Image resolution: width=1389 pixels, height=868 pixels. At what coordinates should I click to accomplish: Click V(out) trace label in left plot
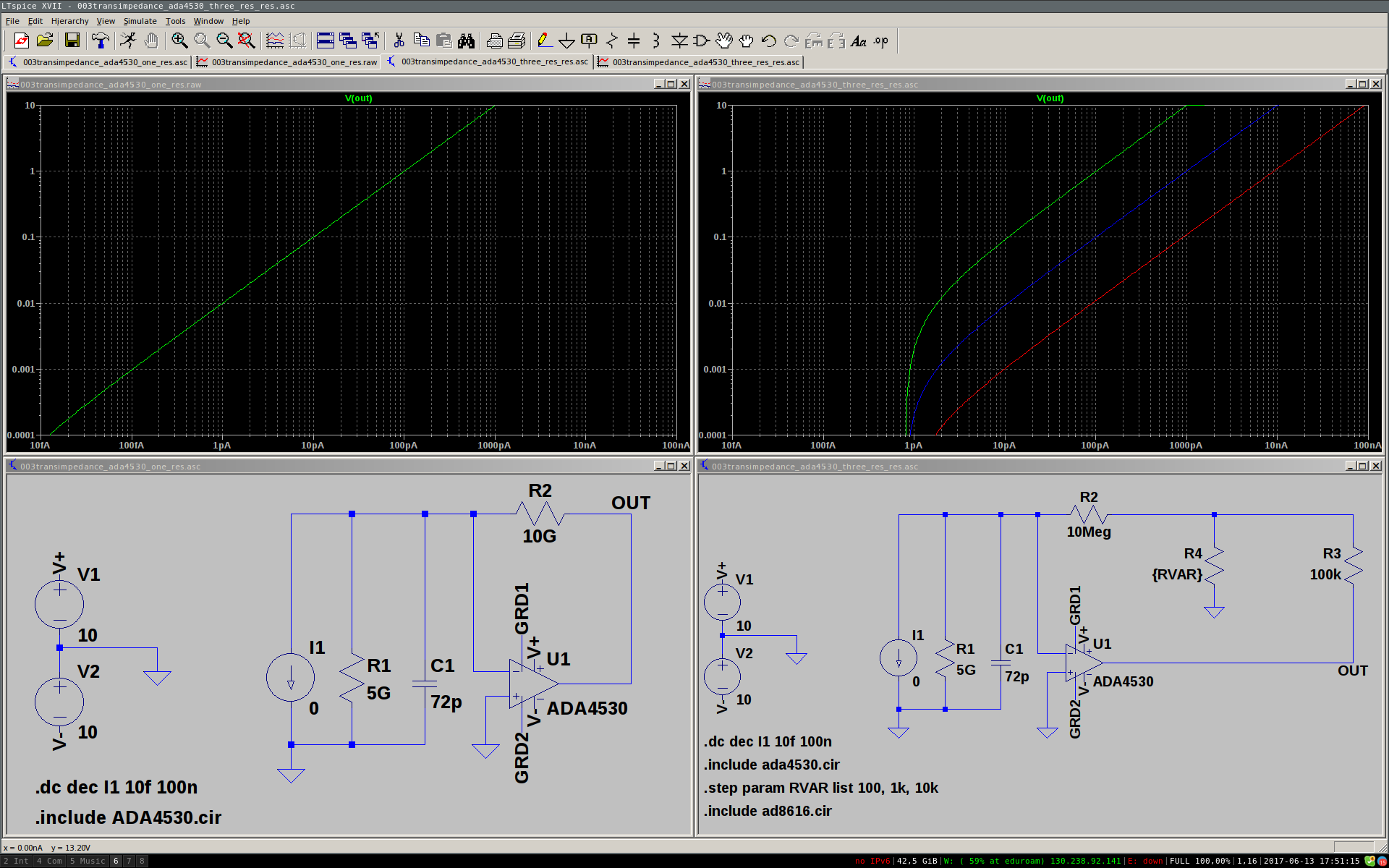358,98
